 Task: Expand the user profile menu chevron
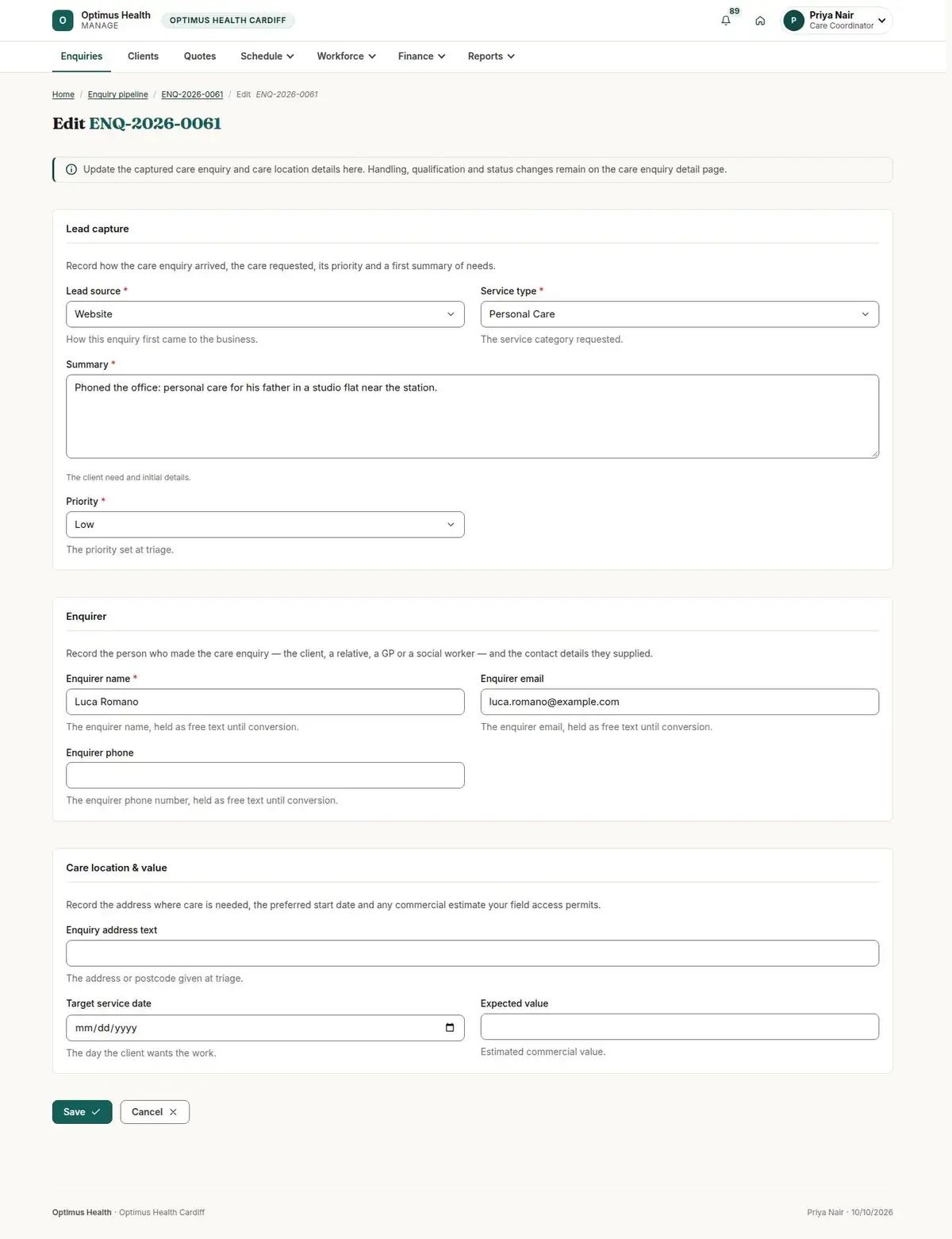click(x=881, y=21)
